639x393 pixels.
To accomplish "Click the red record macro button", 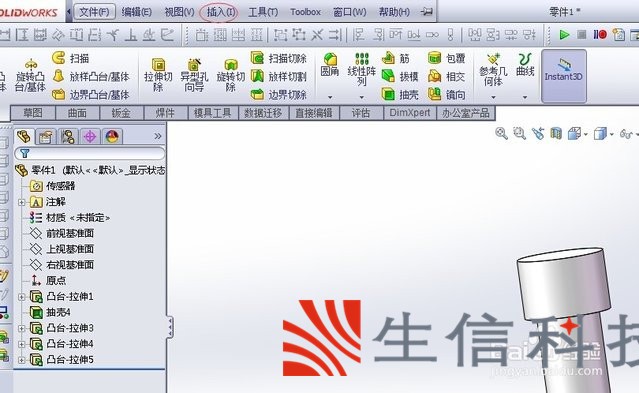I will (x=600, y=35).
